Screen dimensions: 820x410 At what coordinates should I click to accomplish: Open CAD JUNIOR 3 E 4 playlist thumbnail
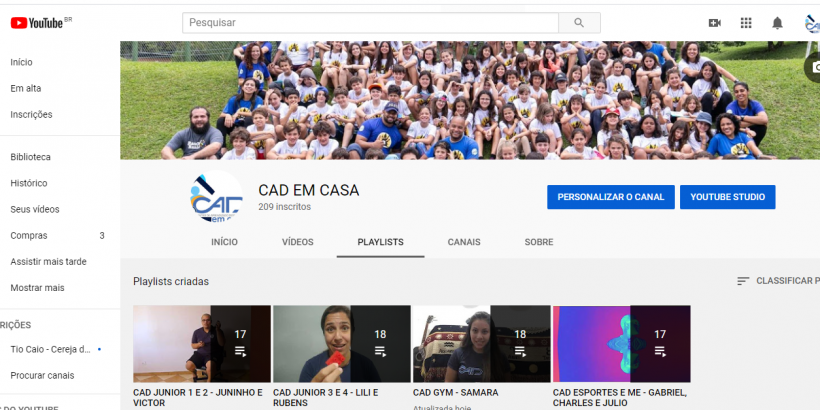(341, 343)
